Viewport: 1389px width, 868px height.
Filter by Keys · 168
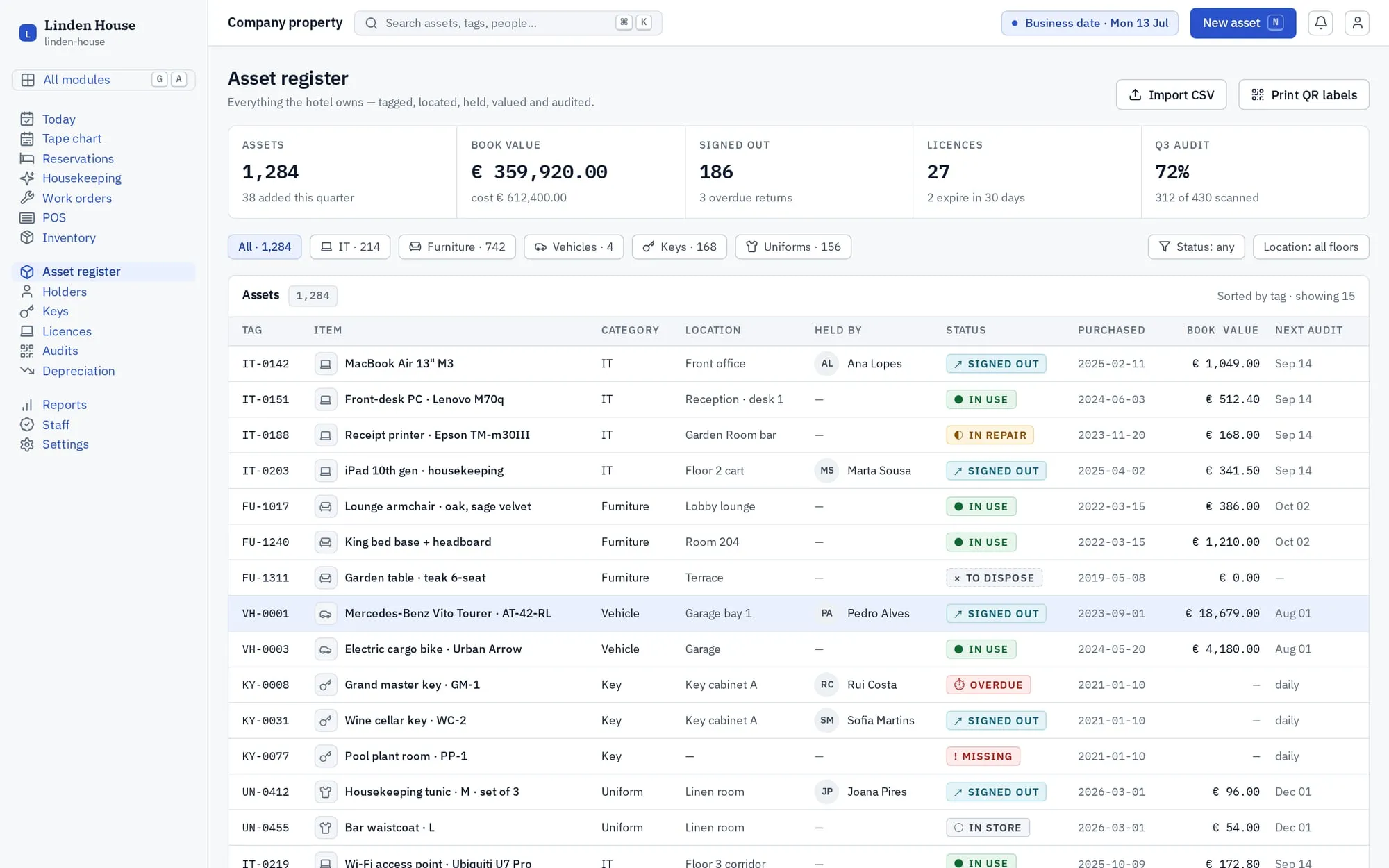pos(679,247)
